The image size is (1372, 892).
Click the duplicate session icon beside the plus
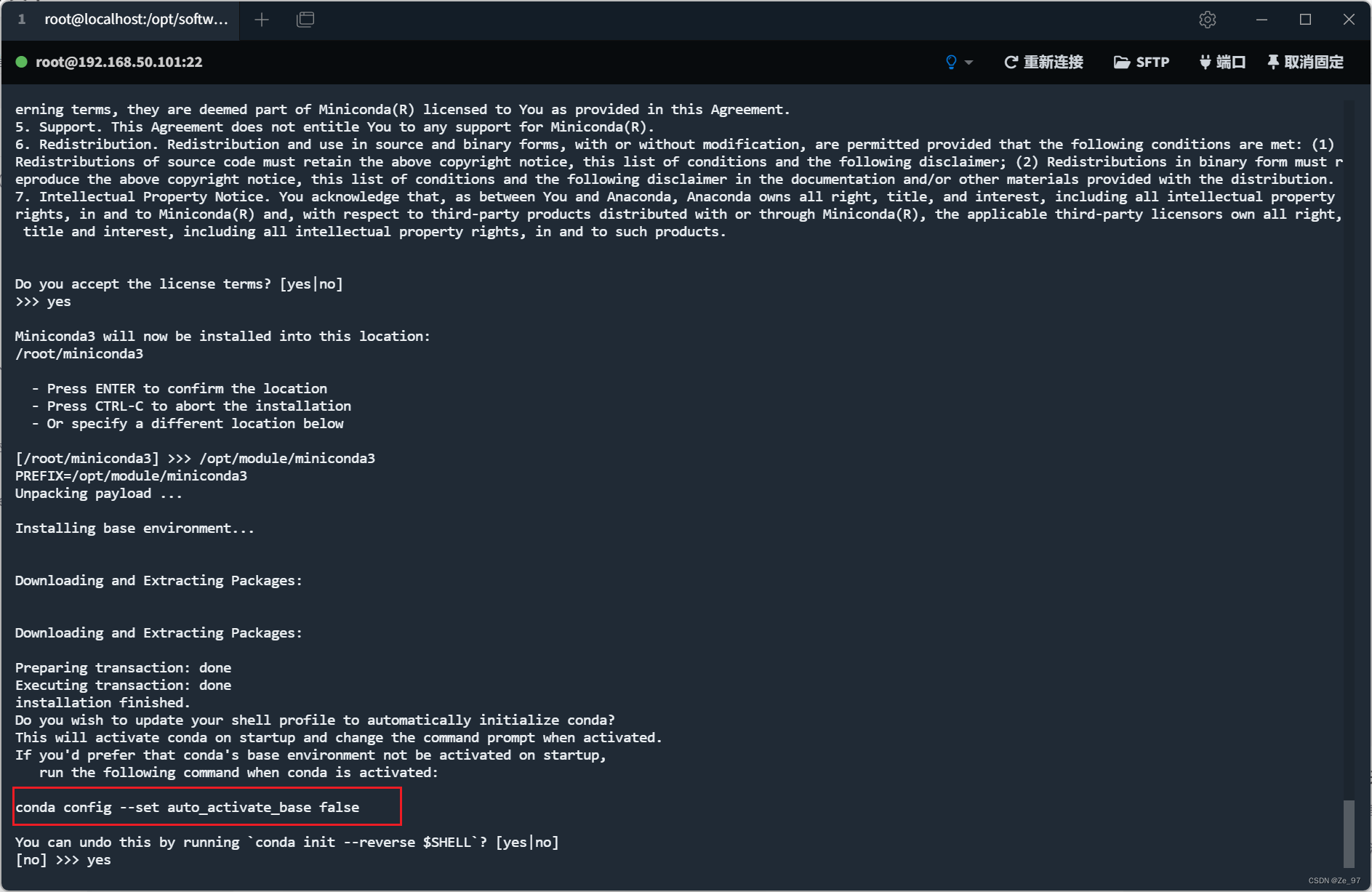(305, 20)
